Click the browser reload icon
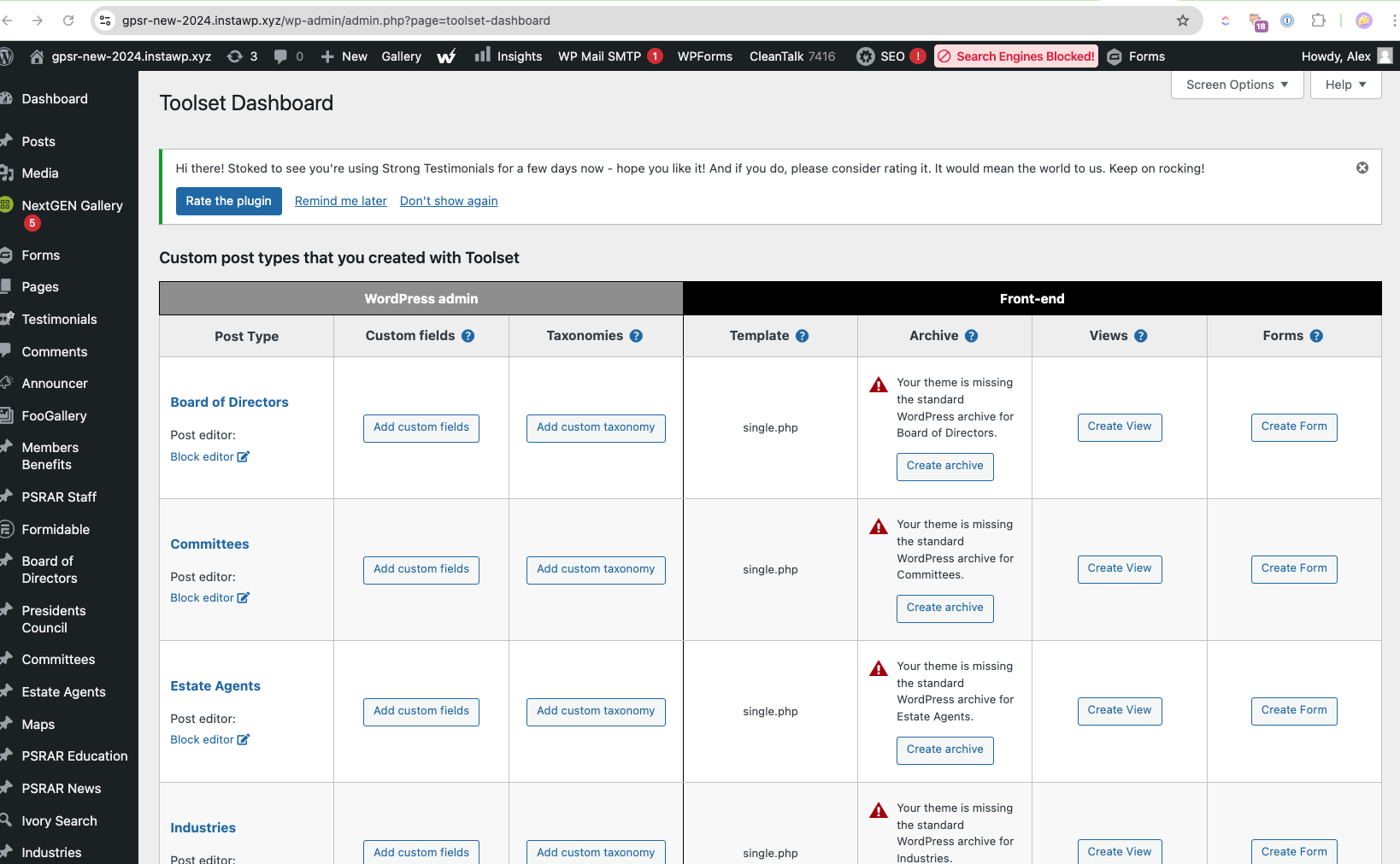1400x864 pixels. (68, 21)
